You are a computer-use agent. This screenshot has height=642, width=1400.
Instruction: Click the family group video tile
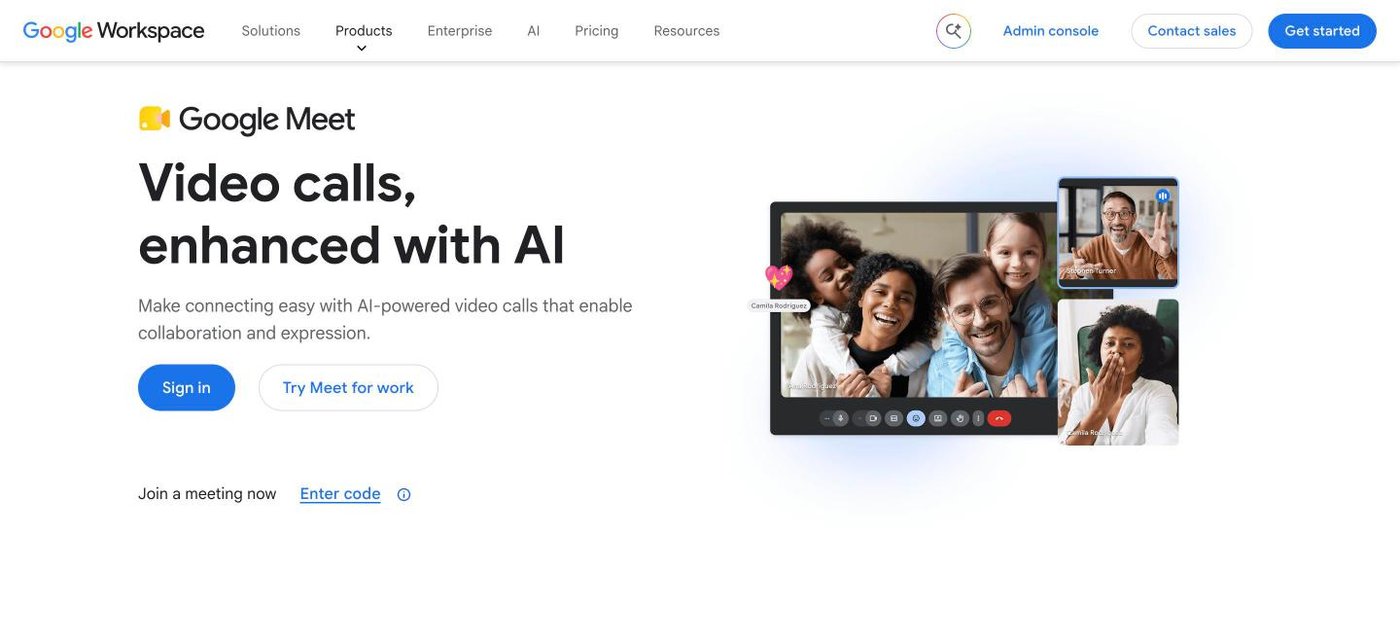tap(918, 305)
